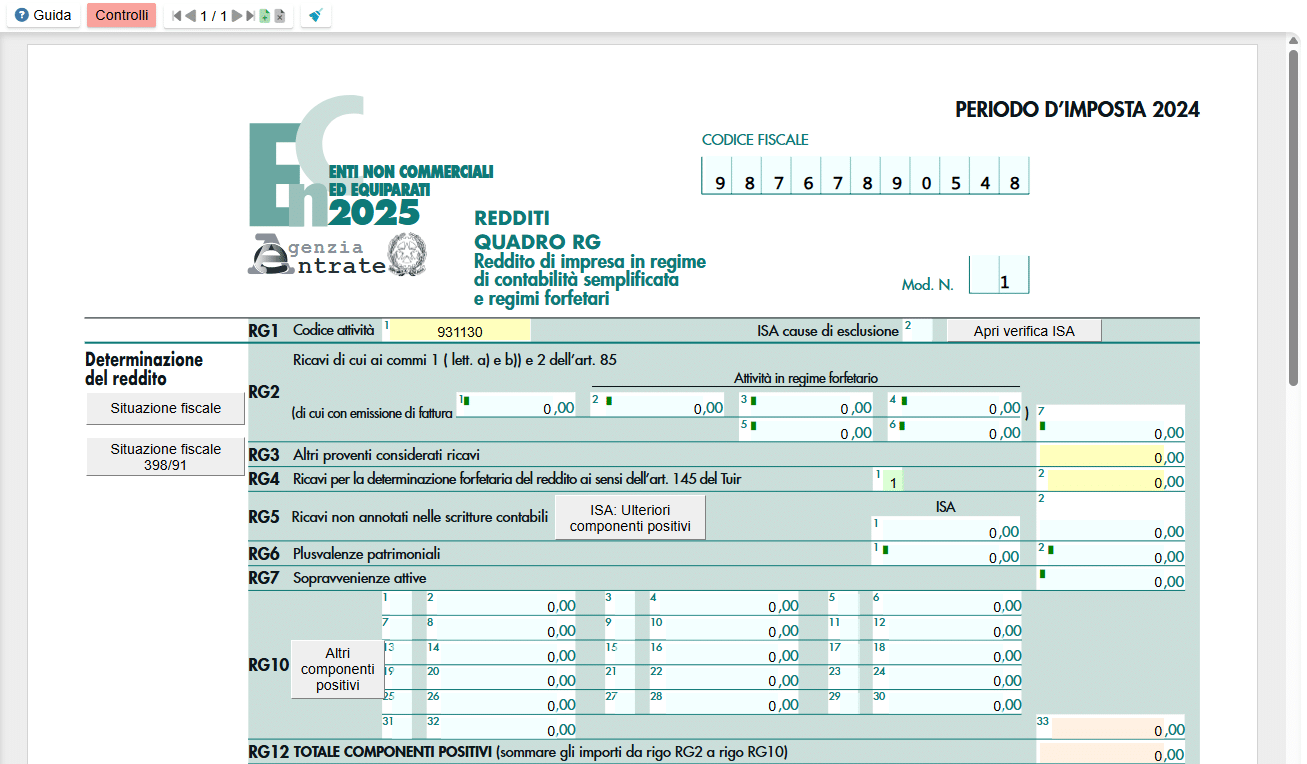Select the RG1 Codice attività field
Screen dimensions: 1307x764
coord(457,331)
